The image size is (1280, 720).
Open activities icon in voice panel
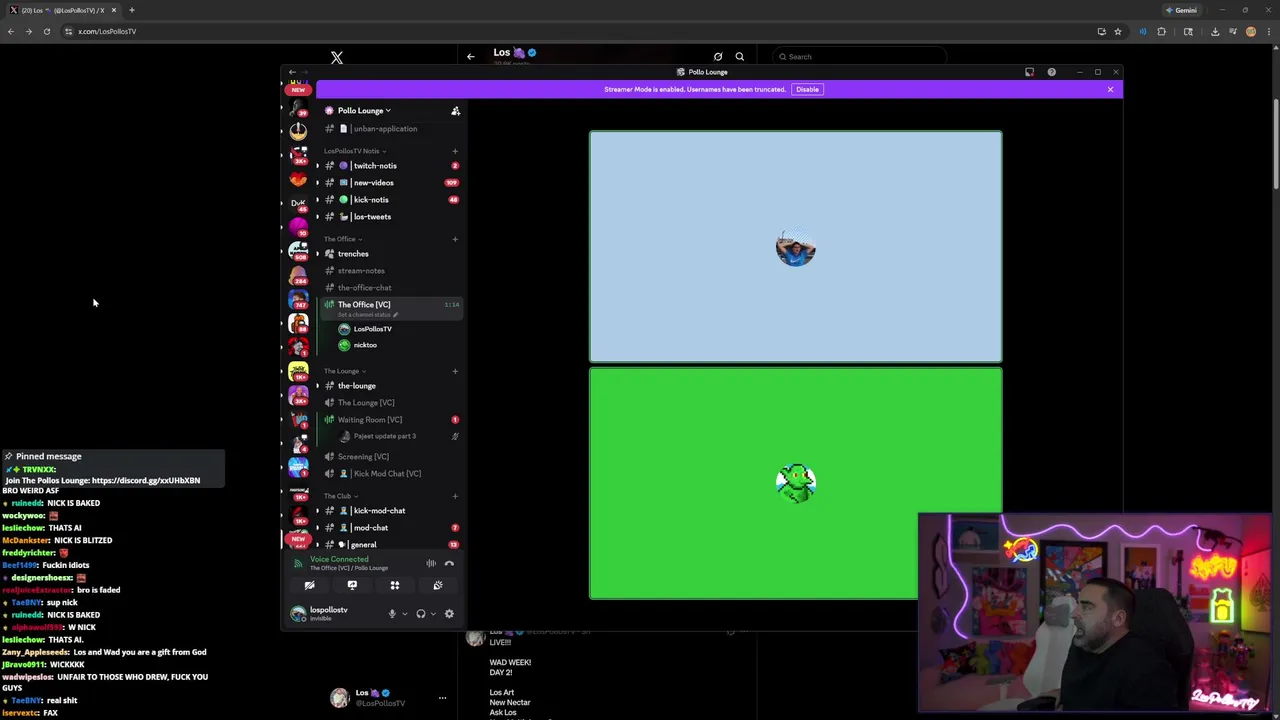pyautogui.click(x=395, y=586)
